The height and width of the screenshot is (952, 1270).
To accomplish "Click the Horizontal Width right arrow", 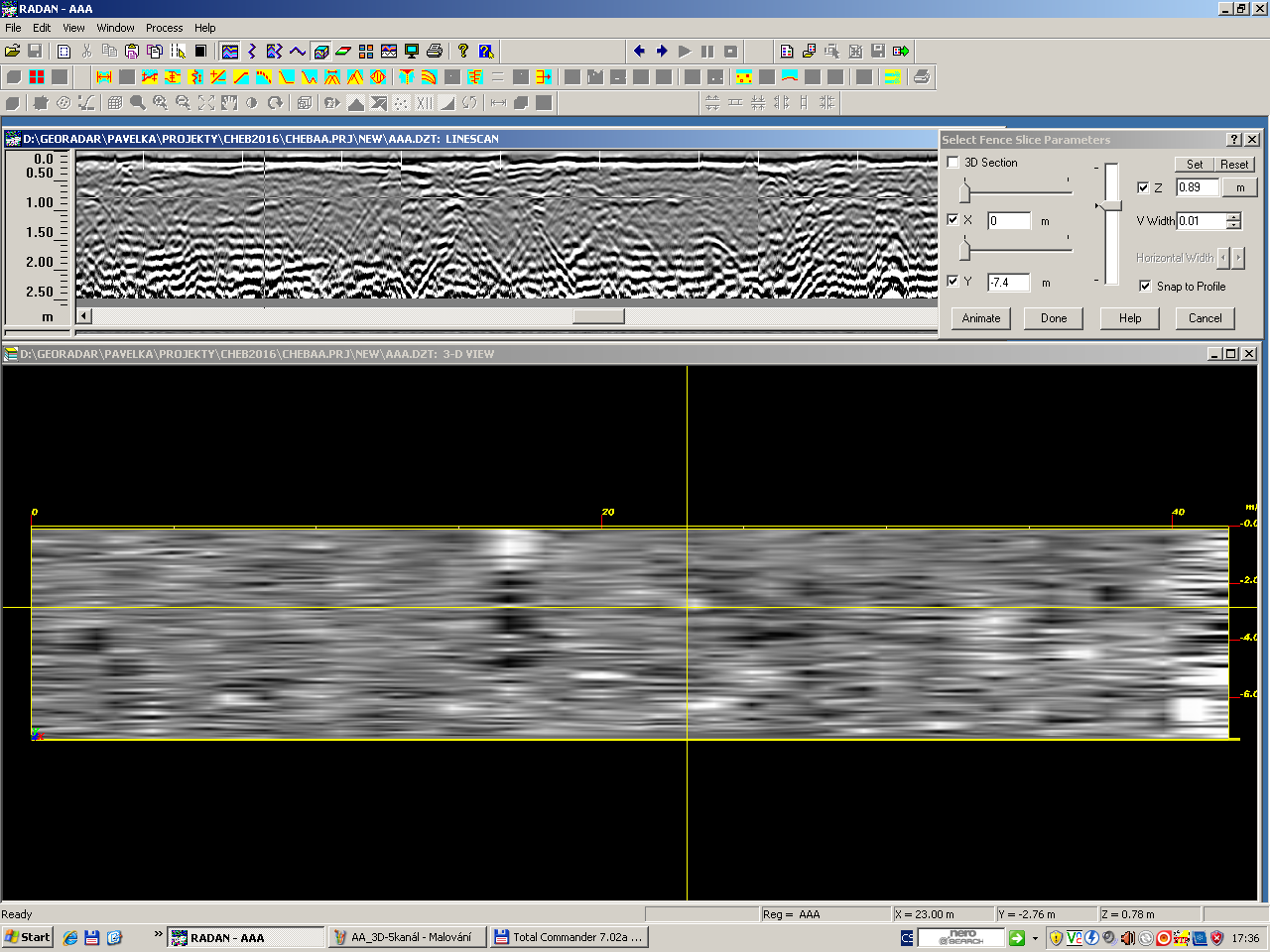I will pos(1237,258).
